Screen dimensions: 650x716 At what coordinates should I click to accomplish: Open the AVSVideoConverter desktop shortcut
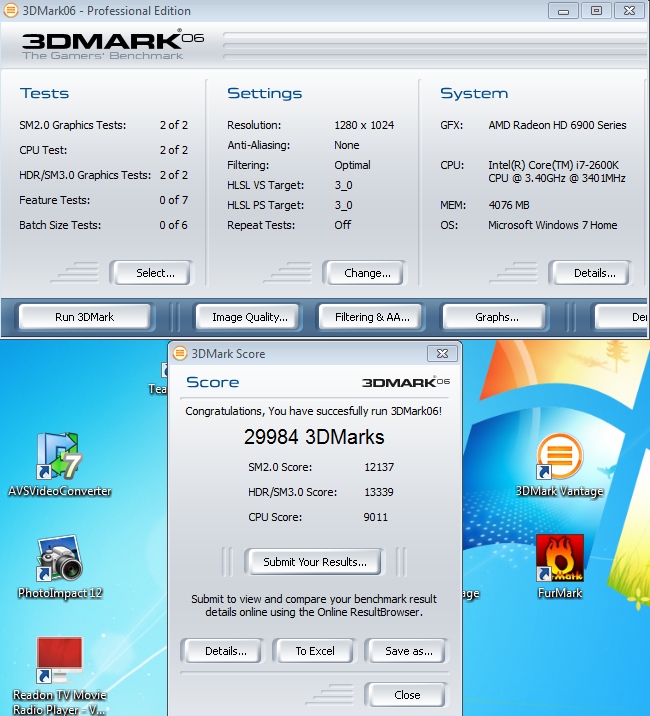coord(60,464)
